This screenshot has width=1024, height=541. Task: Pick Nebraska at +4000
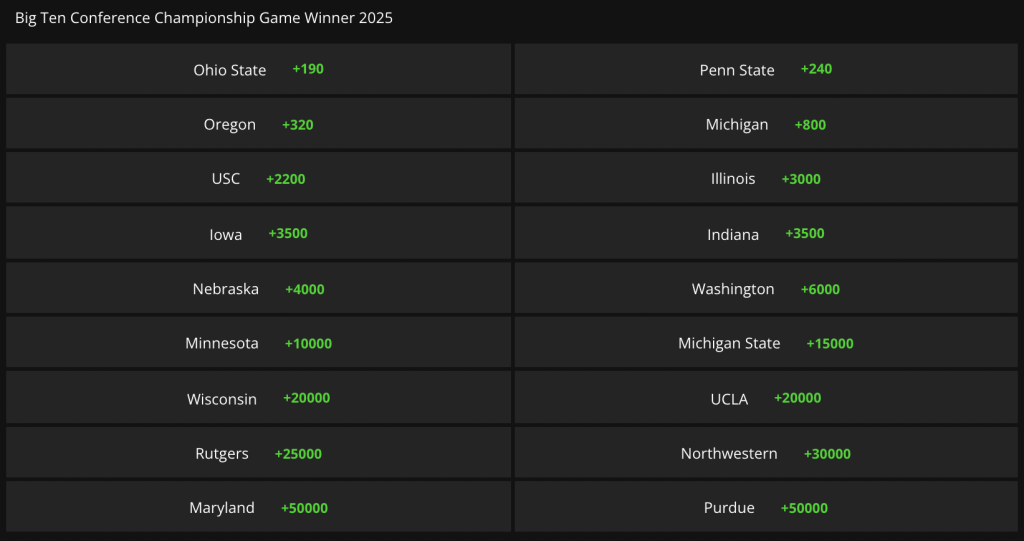258,289
